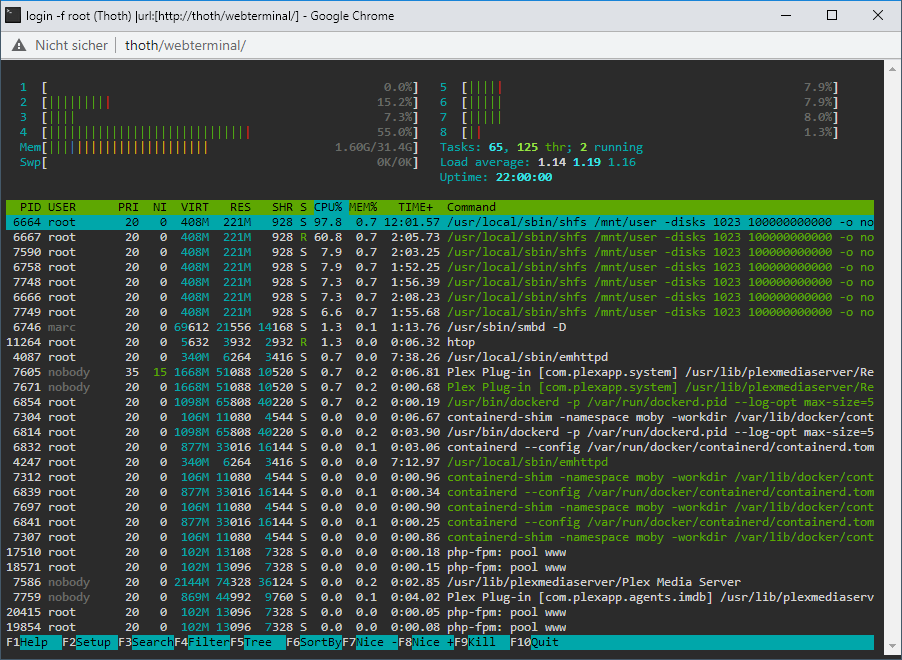902x660 pixels.
Task: Select the Plex Media Server process row
Action: (440, 582)
